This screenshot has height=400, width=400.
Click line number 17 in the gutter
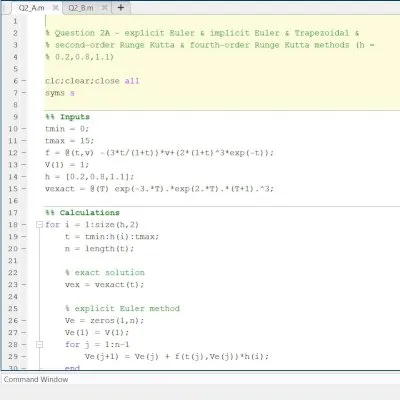click(x=13, y=213)
